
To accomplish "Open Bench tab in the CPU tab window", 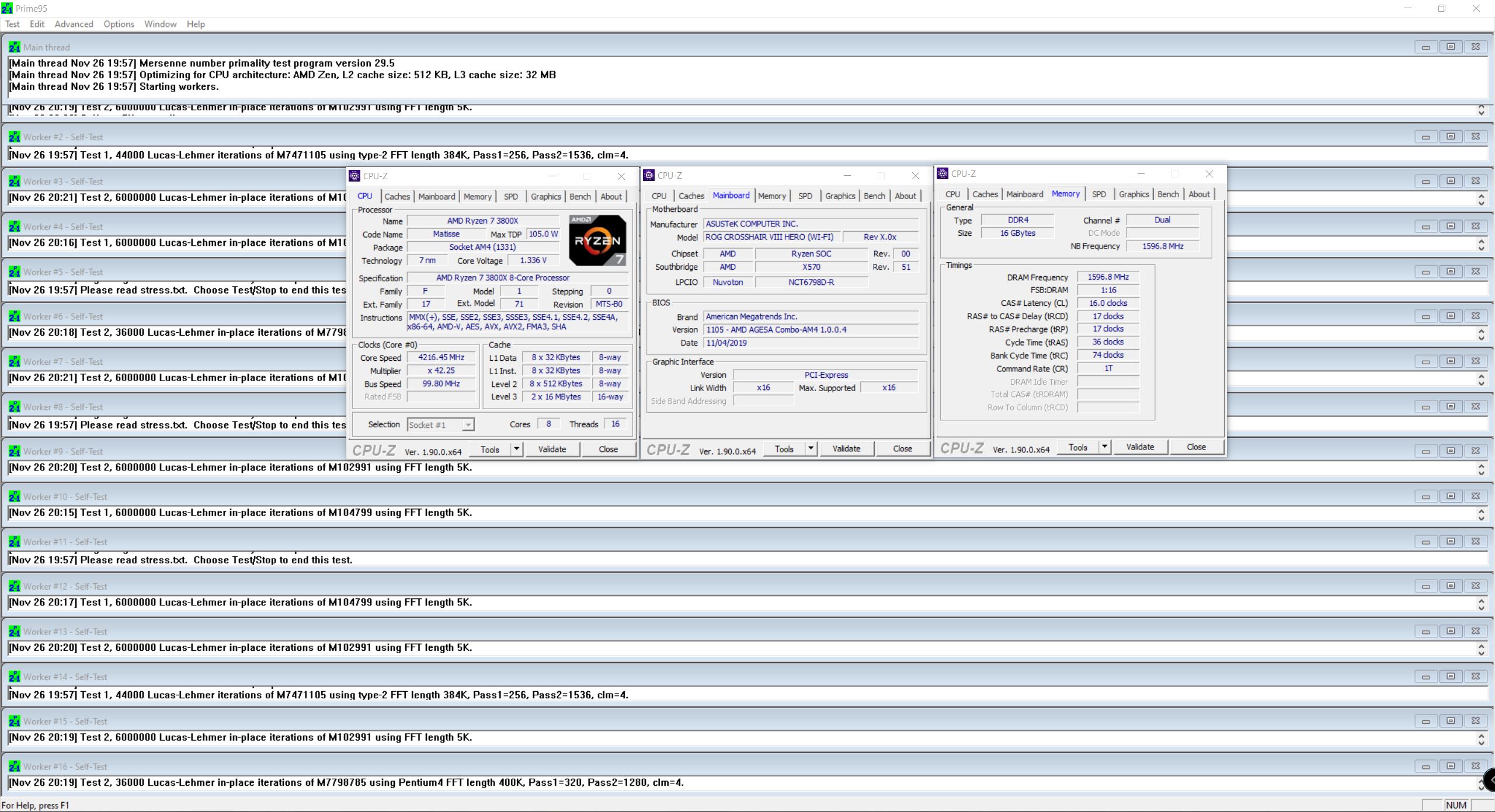I will (580, 196).
